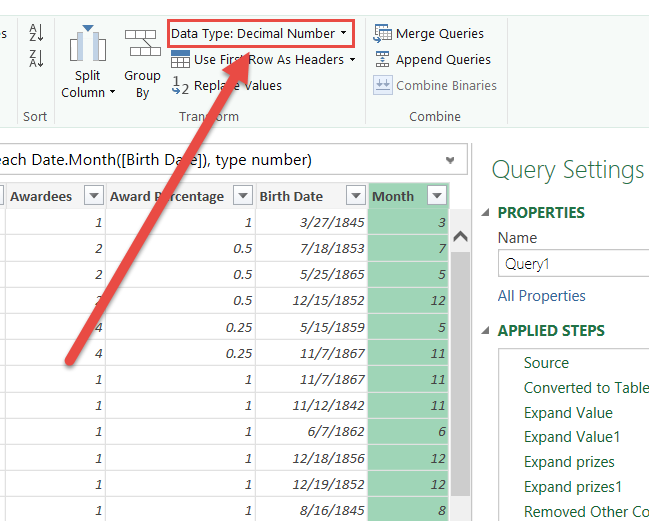Click the Merge Queries icon
The width and height of the screenshot is (649, 521).
tap(382, 34)
